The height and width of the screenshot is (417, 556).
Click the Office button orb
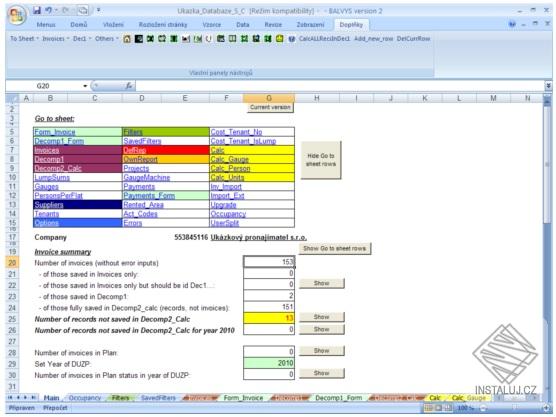coord(17,15)
